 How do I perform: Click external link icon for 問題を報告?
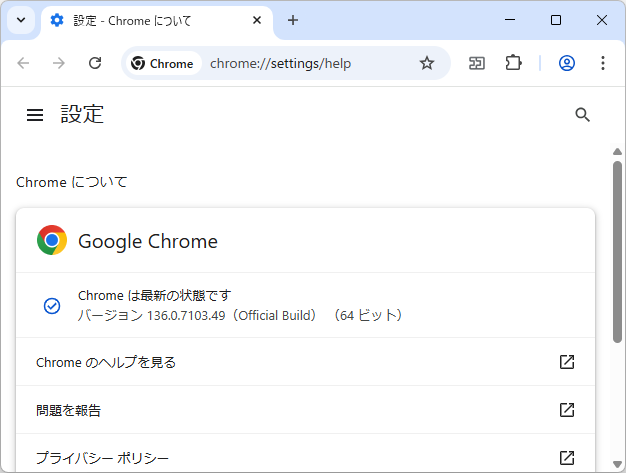pyautogui.click(x=567, y=410)
